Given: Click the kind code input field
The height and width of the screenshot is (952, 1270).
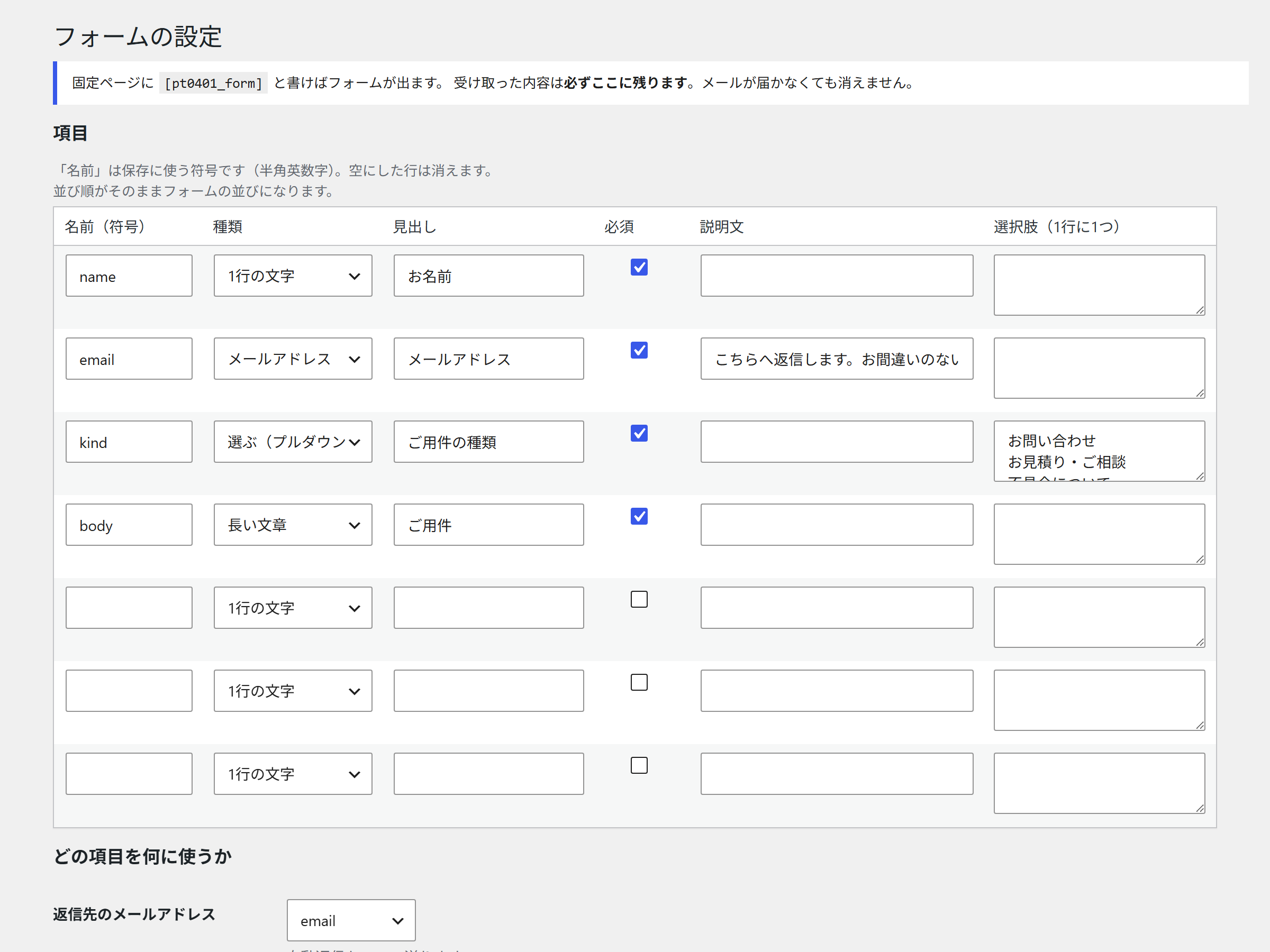Looking at the screenshot, I should [129, 442].
